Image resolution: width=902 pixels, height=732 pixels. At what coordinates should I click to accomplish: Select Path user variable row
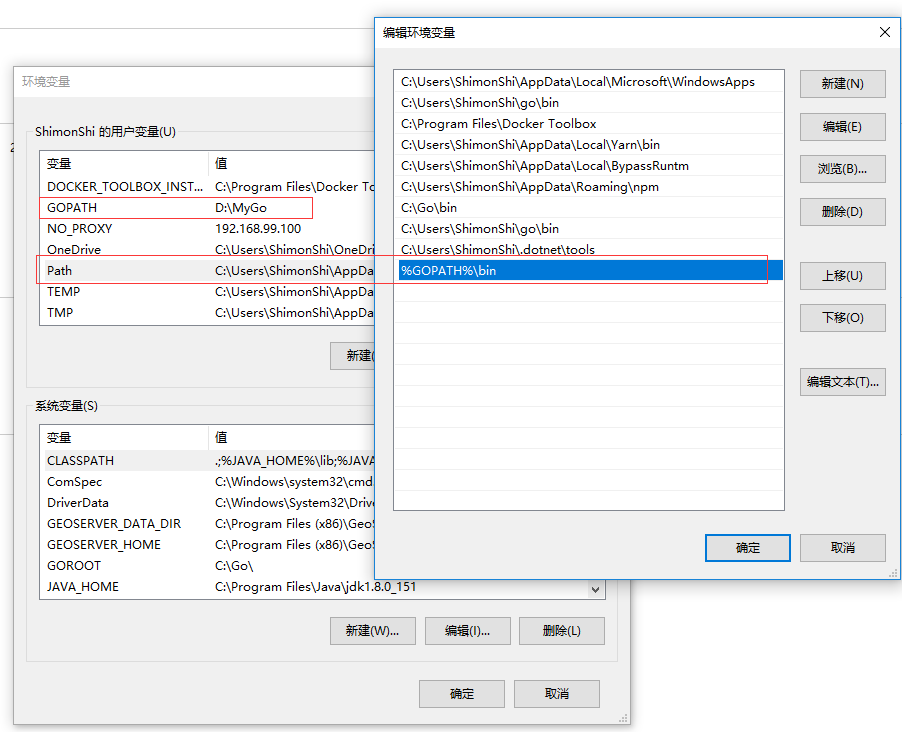click(207, 270)
